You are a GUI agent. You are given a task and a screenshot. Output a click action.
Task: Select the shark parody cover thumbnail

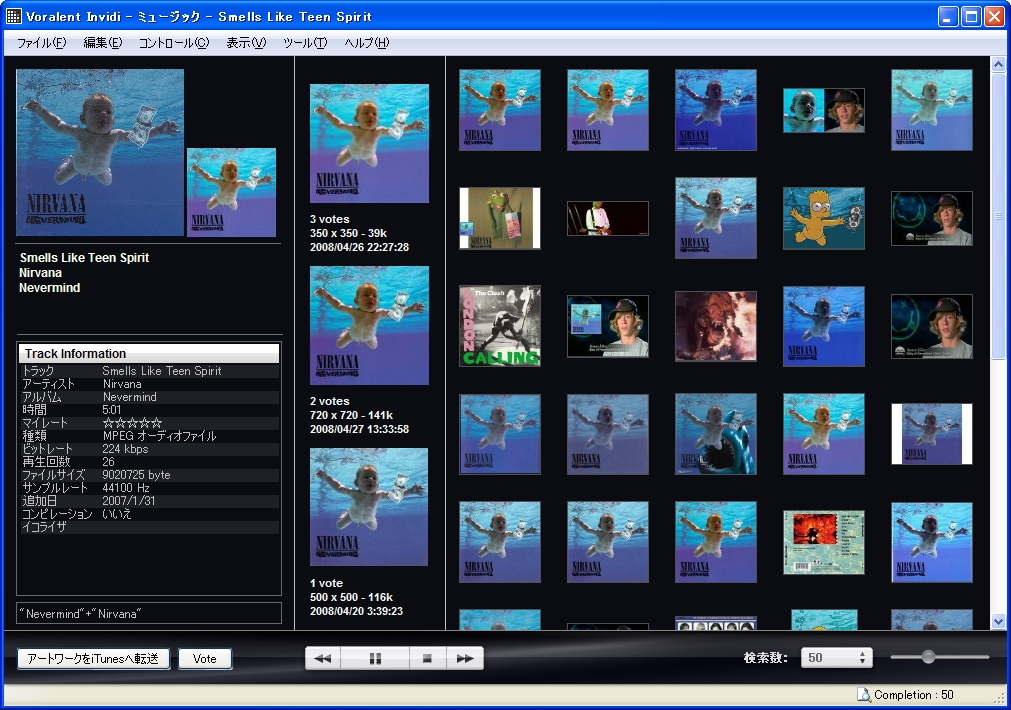click(716, 434)
